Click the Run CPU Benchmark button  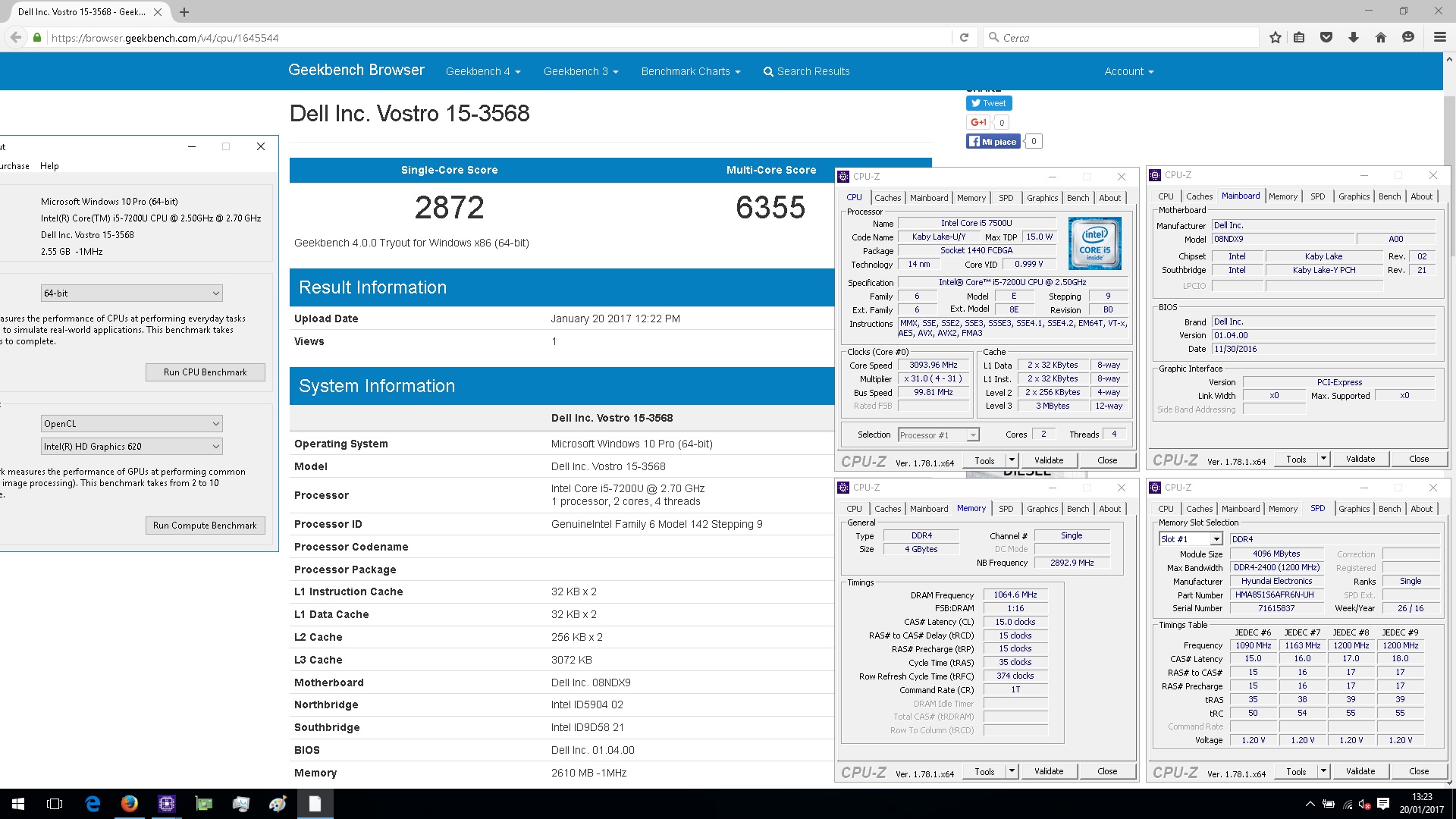(206, 372)
